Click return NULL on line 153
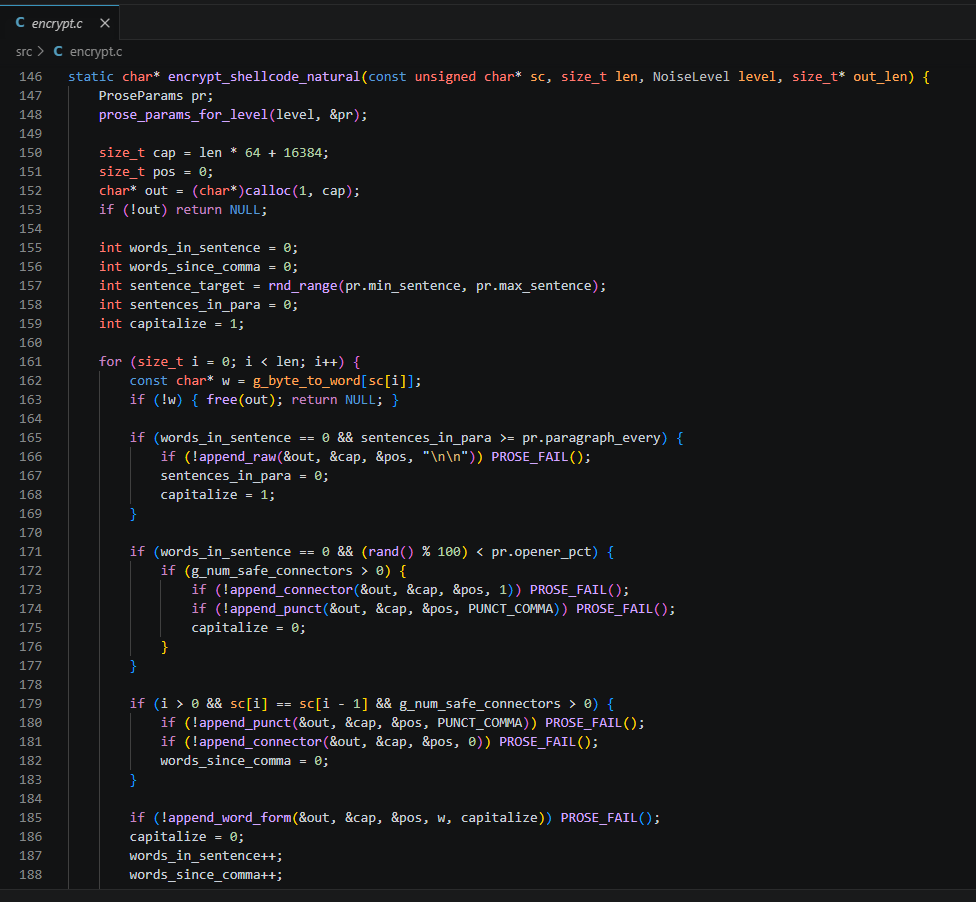 pos(218,210)
